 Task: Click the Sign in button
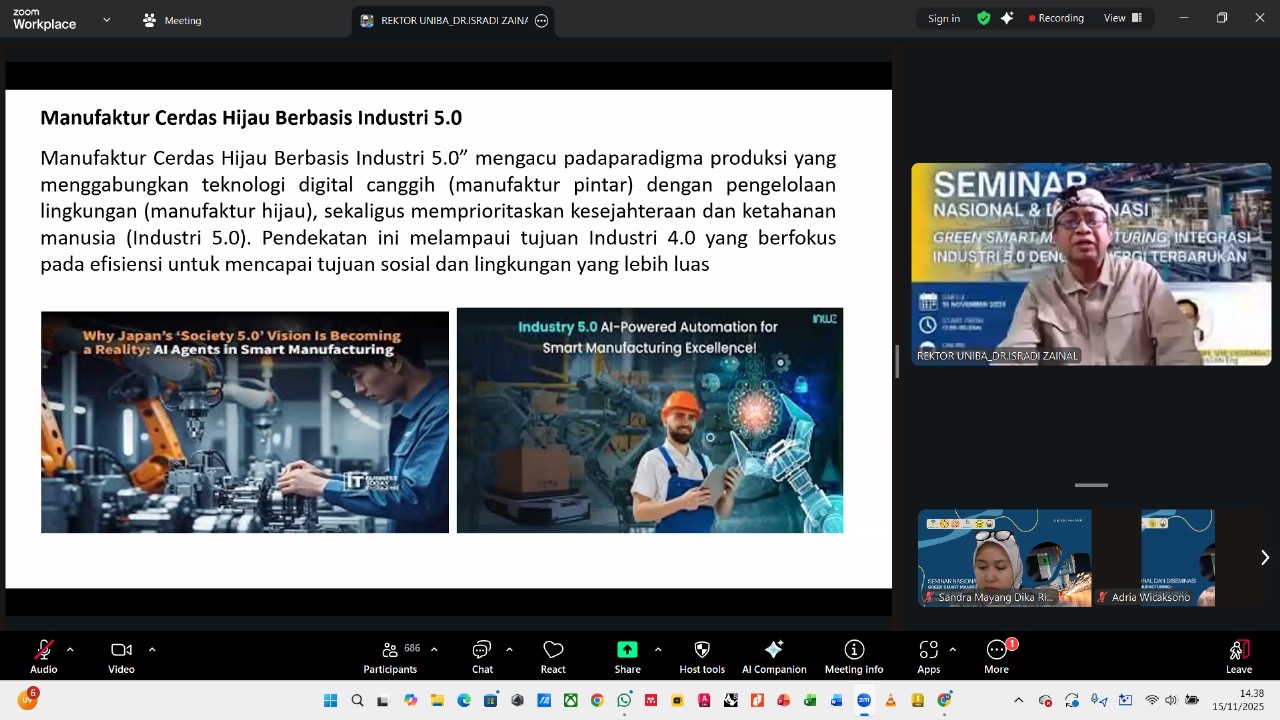(x=943, y=18)
